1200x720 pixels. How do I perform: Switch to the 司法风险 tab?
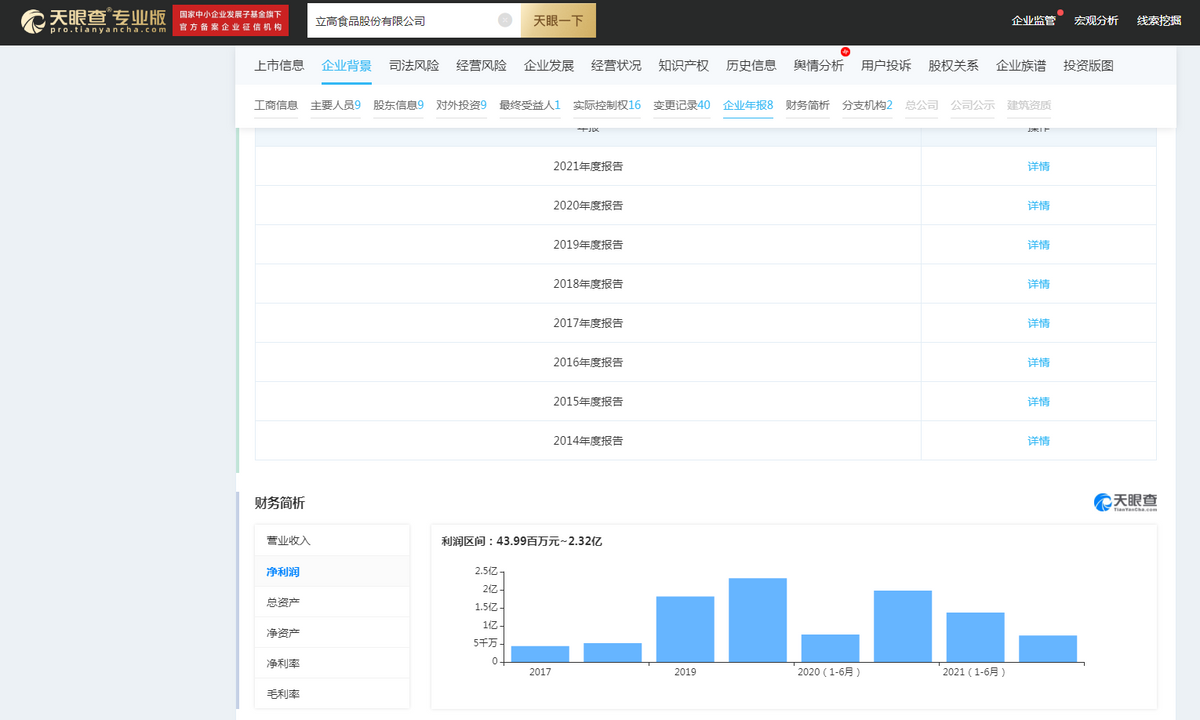[414, 66]
